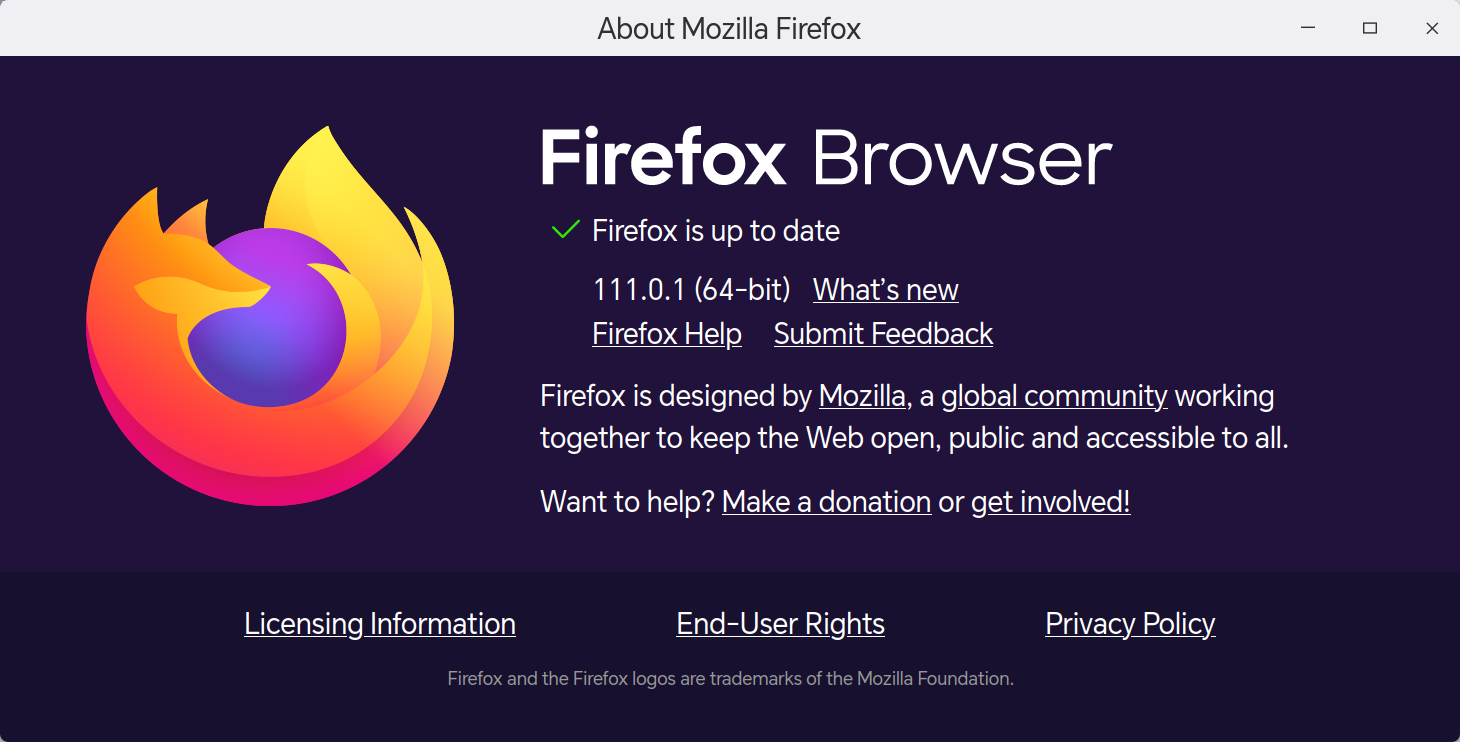This screenshot has width=1460, height=742.
Task: Click Make a donation
Action: point(826,501)
